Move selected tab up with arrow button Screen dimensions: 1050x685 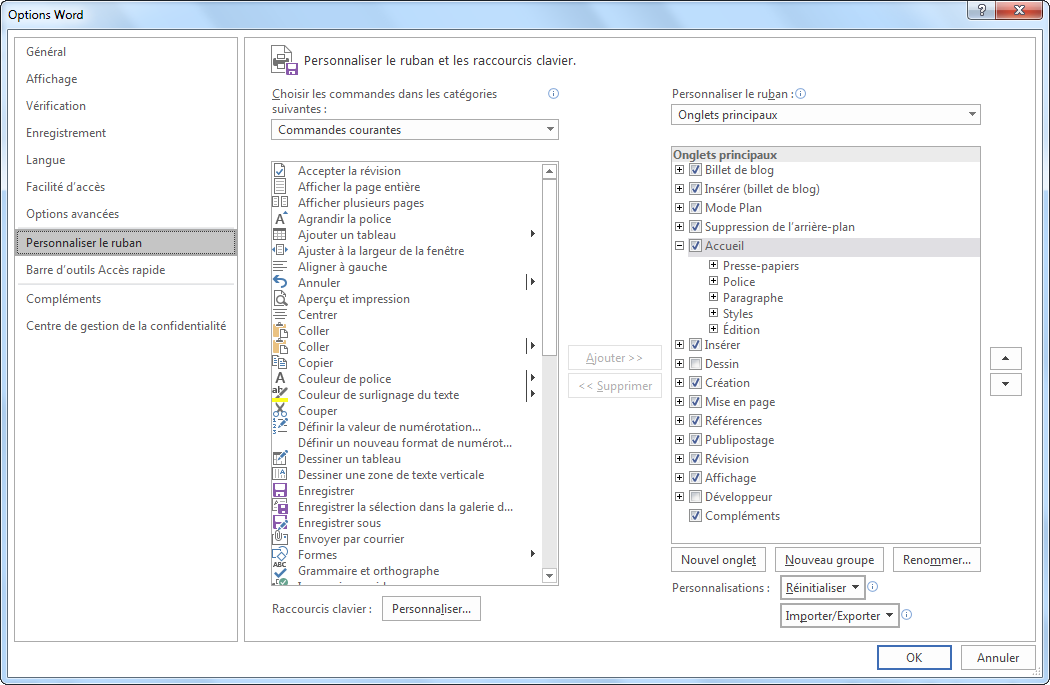pos(1006,358)
